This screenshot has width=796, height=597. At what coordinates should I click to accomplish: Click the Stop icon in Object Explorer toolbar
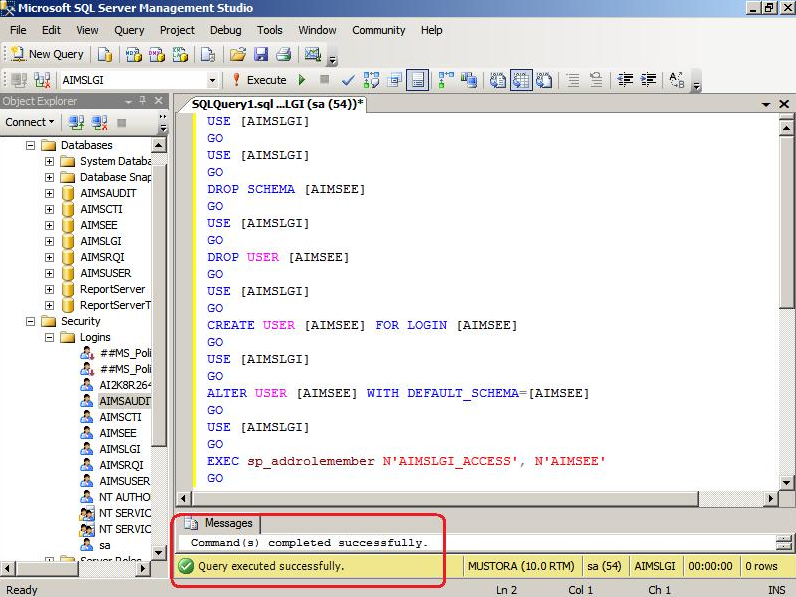point(121,122)
